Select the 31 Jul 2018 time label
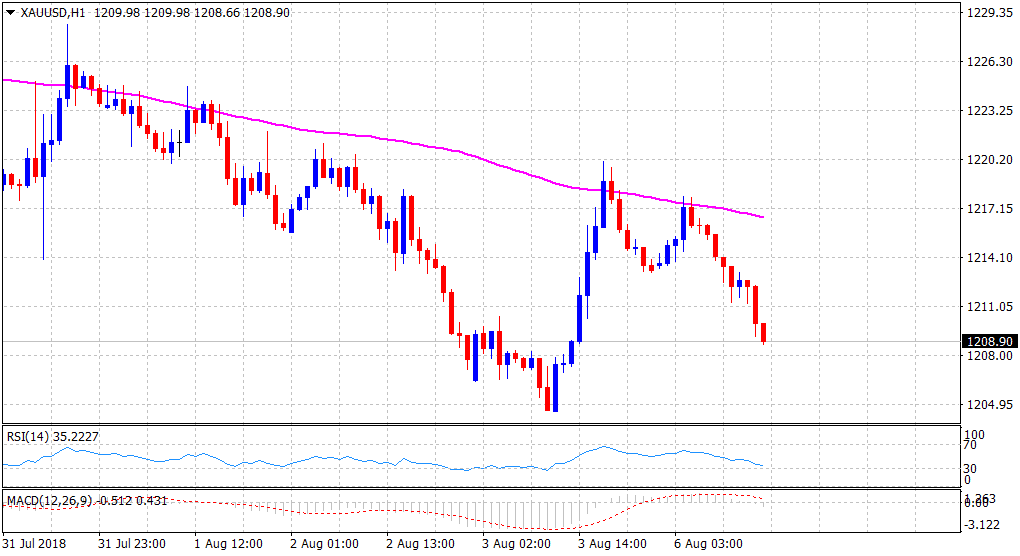The height and width of the screenshot is (556, 1020). (x=37, y=544)
